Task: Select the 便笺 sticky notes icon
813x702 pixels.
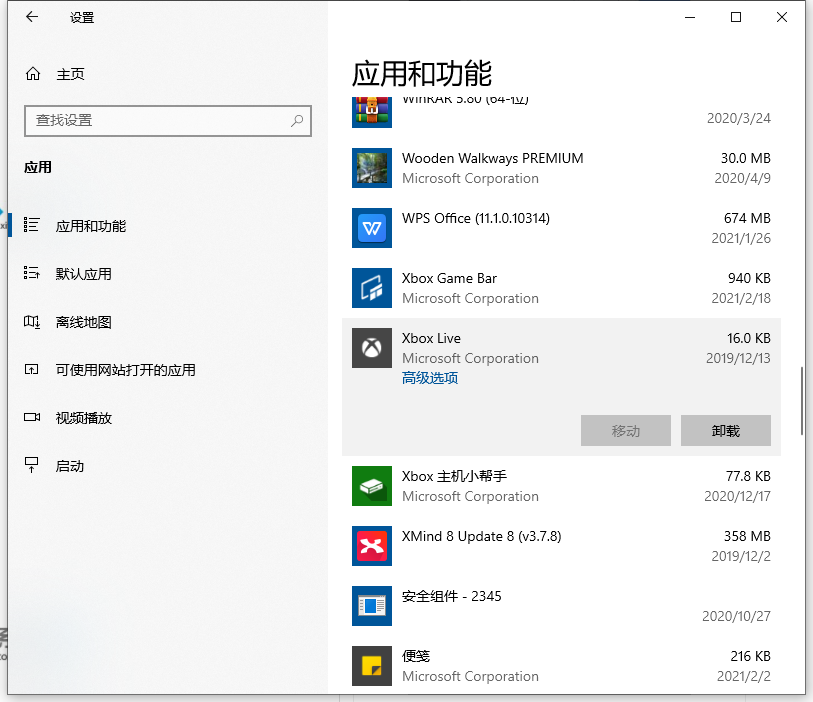Action: tap(372, 666)
